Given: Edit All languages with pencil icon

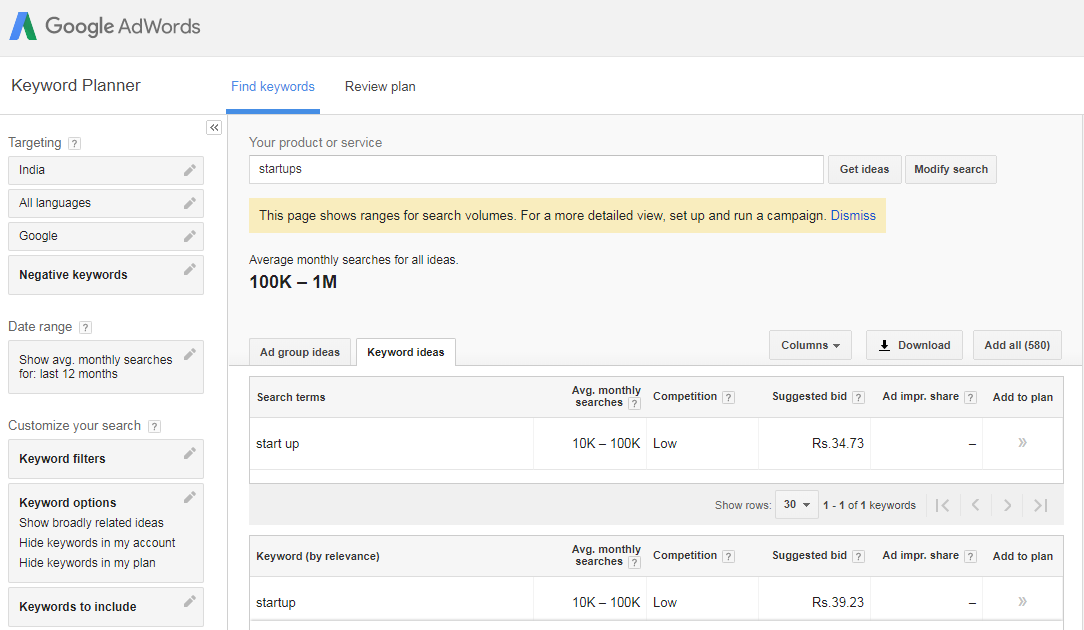Looking at the screenshot, I should coord(189,203).
